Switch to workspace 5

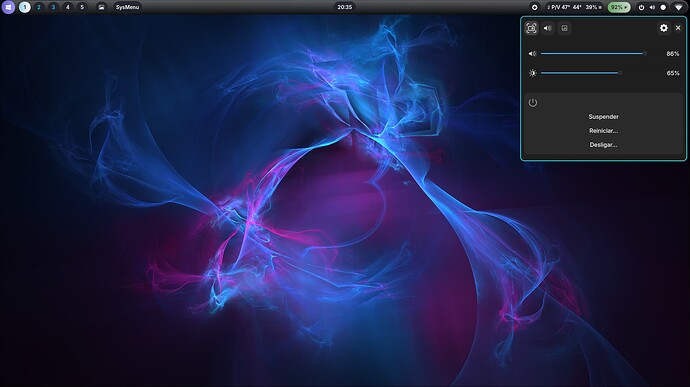click(x=82, y=7)
